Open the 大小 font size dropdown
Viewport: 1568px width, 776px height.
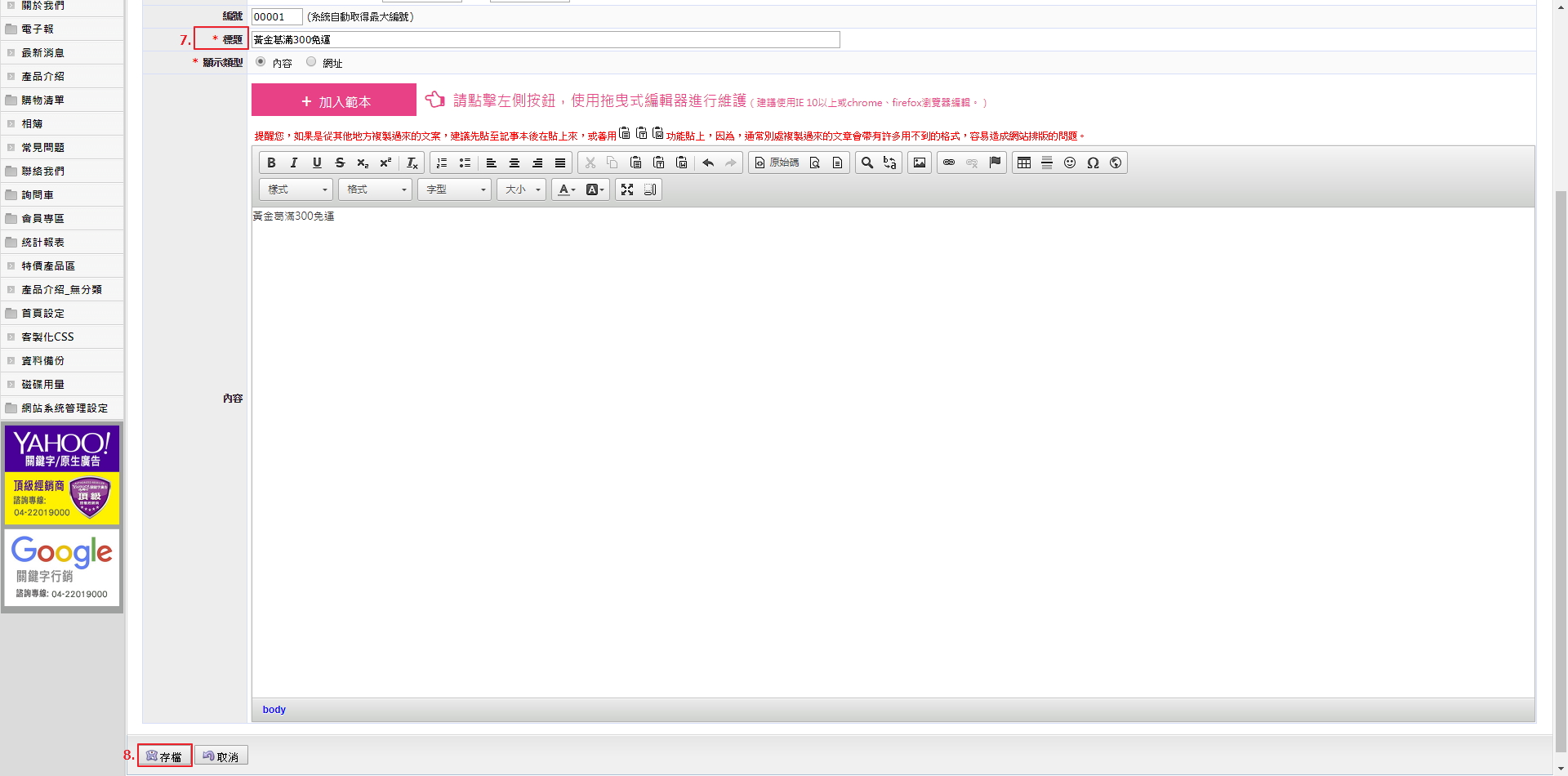[522, 190]
